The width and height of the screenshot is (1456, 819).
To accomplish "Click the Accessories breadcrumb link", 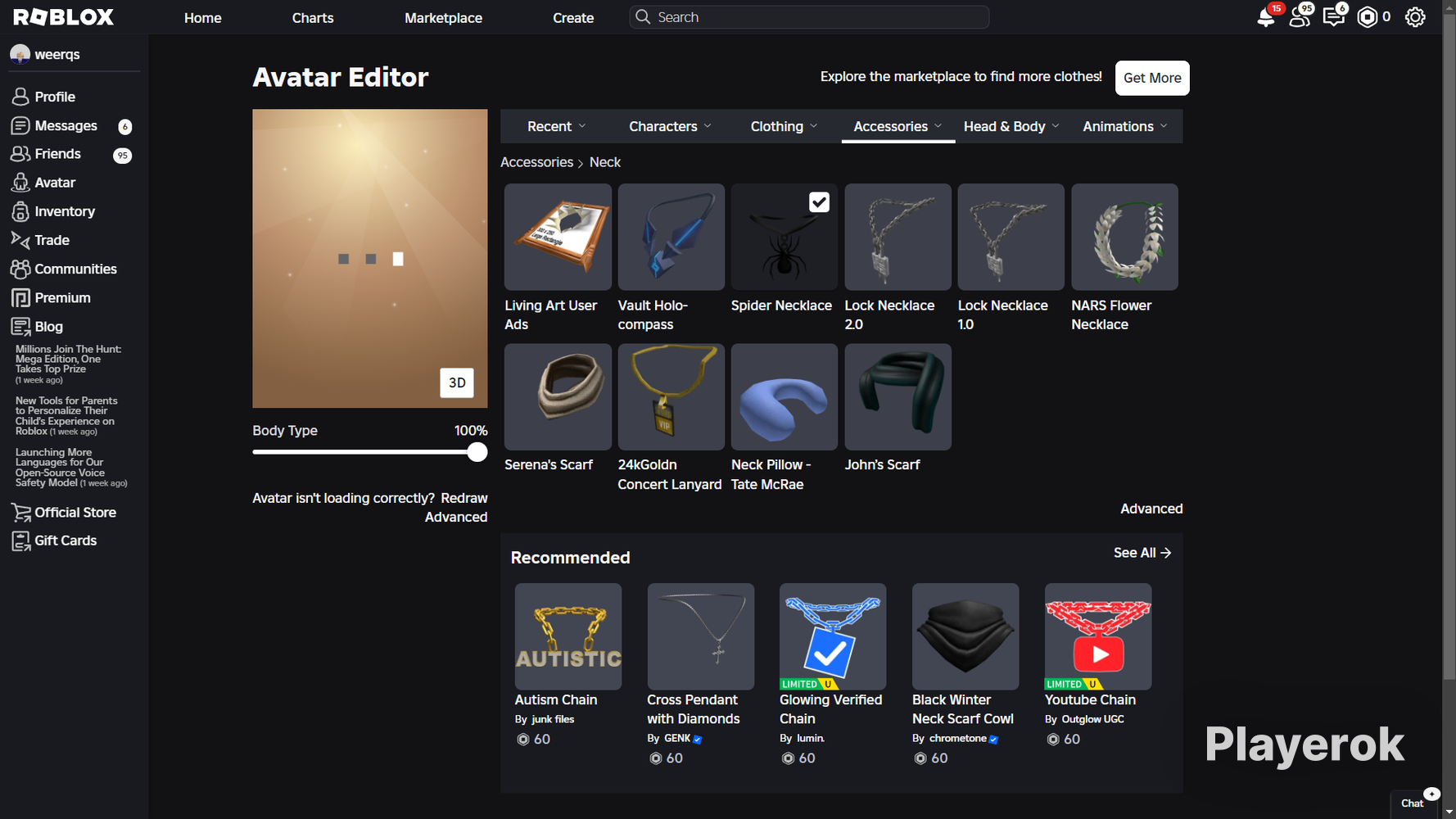I will tap(536, 162).
